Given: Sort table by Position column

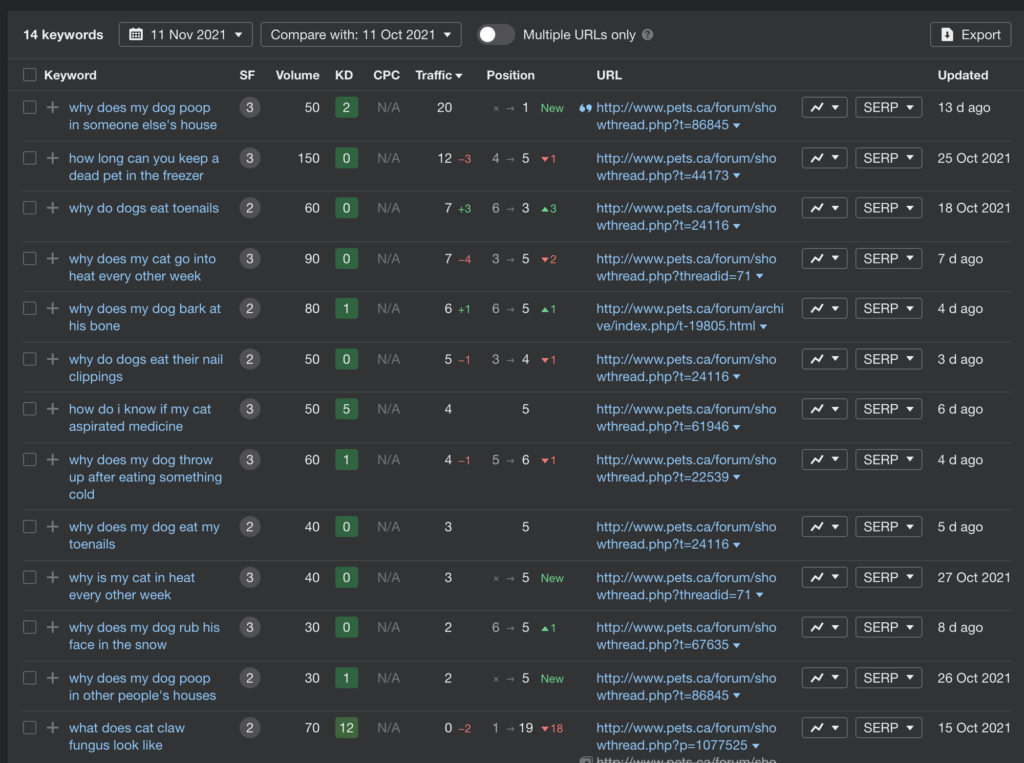Looking at the screenshot, I should (511, 75).
